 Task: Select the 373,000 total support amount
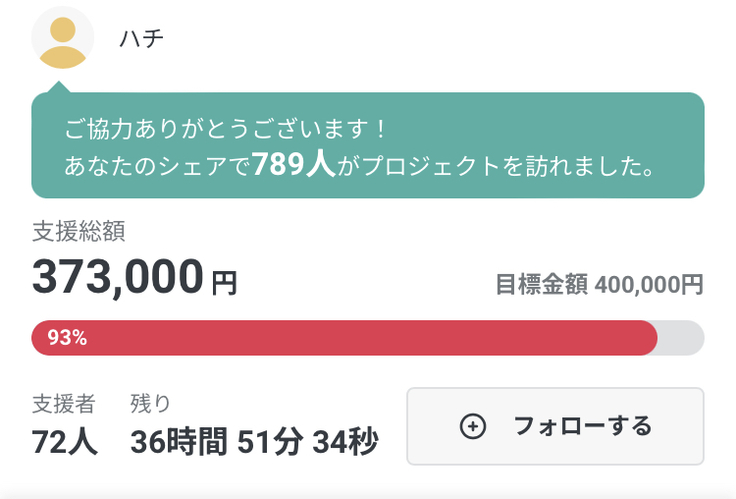coord(118,276)
